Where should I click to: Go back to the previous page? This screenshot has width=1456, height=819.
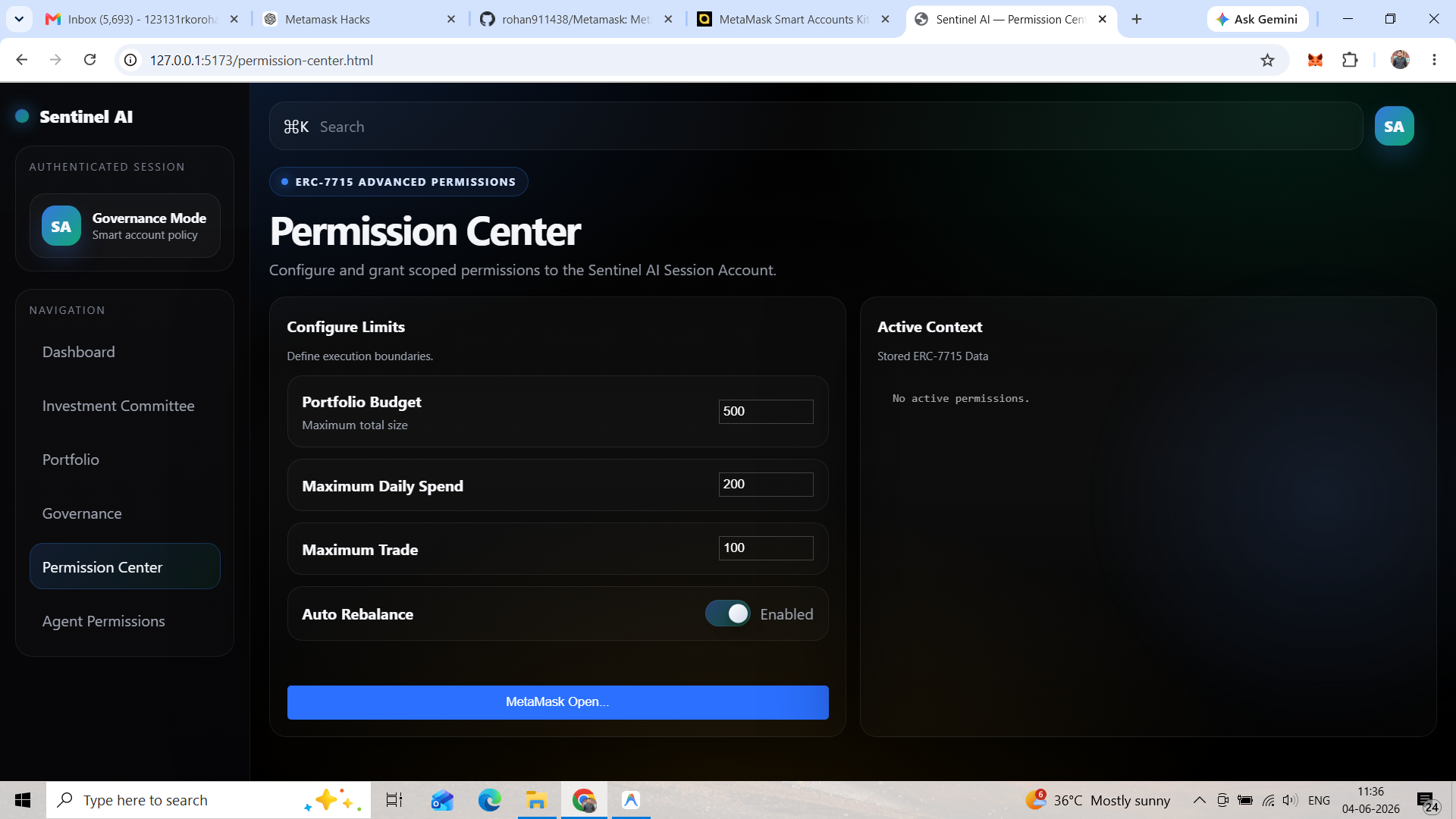pyautogui.click(x=21, y=60)
